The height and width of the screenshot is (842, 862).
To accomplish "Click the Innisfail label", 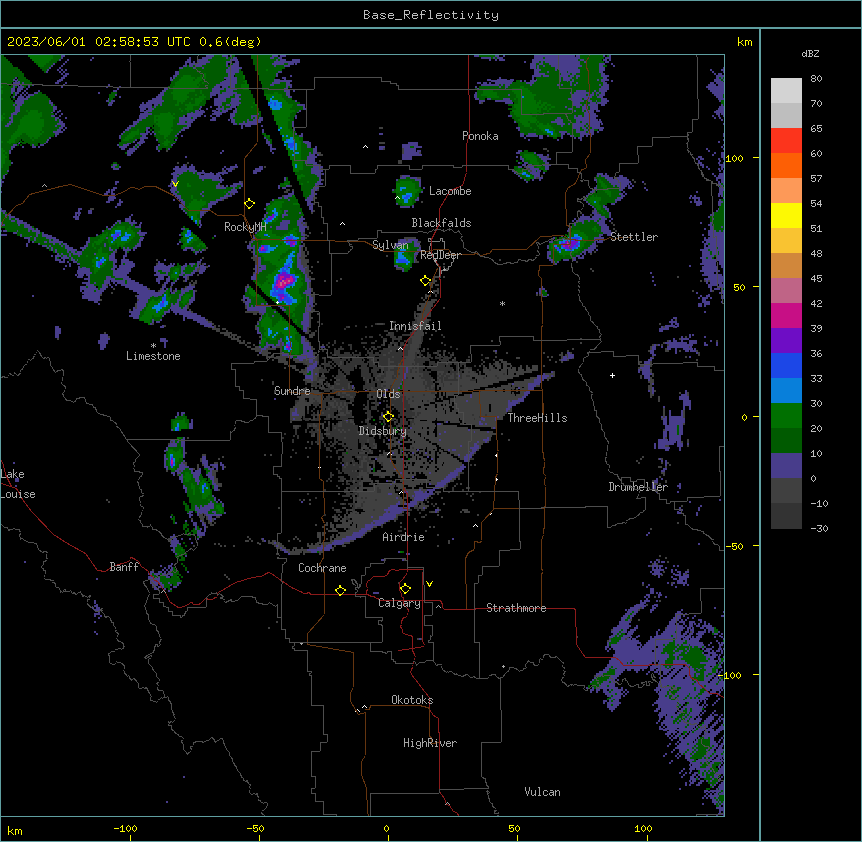I will pos(415,326).
